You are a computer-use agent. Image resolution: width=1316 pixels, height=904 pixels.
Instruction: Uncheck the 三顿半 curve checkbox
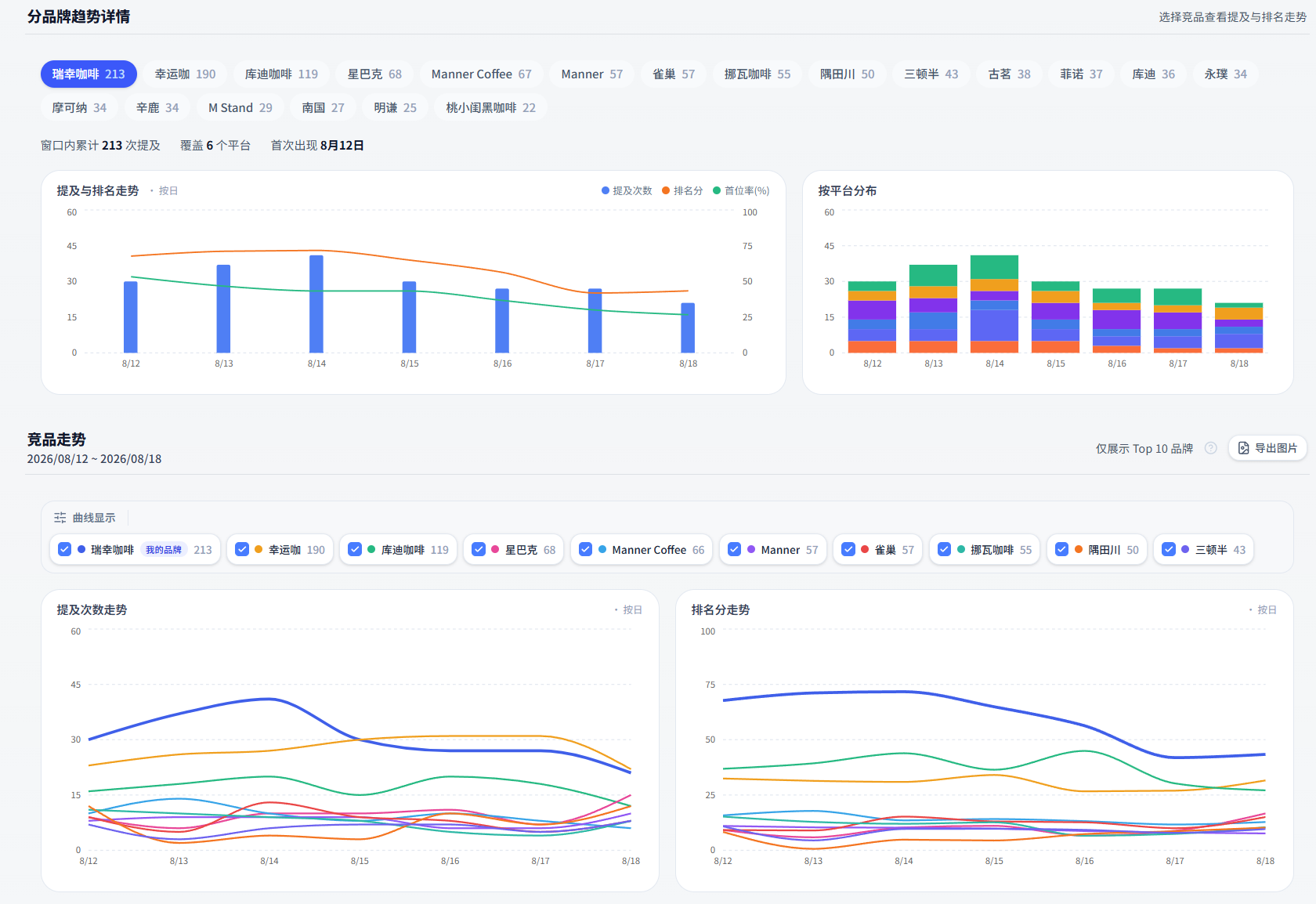[x=1169, y=550]
